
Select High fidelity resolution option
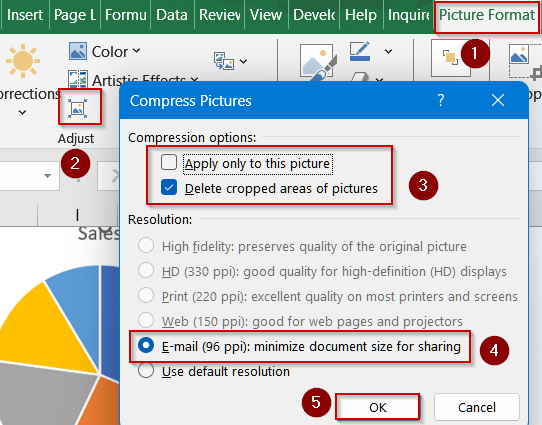pos(146,245)
